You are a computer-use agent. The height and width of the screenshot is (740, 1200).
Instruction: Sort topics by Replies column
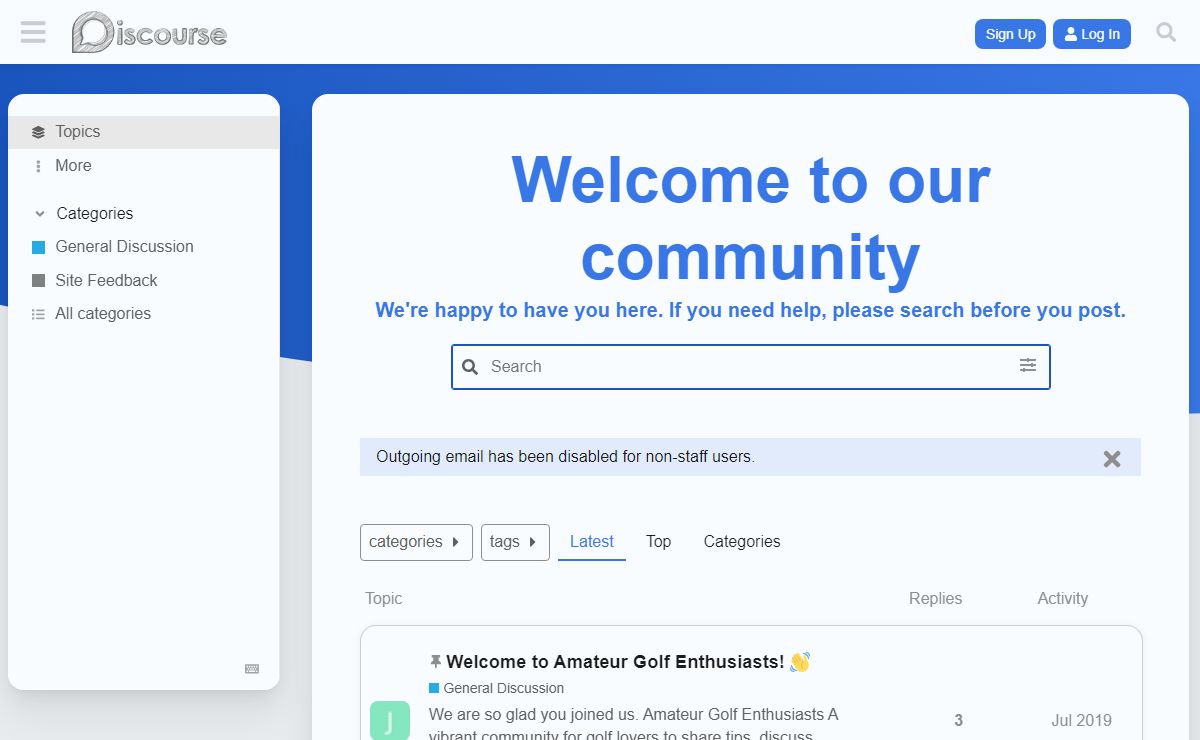[935, 599]
